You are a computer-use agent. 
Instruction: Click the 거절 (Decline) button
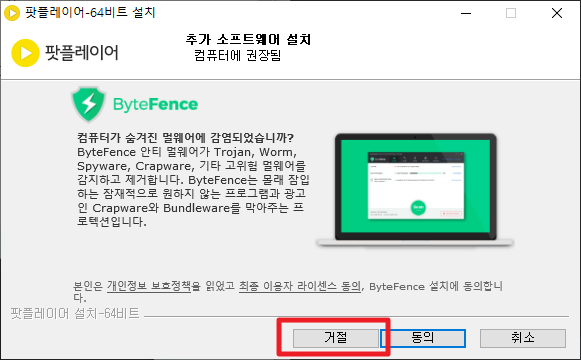coord(336,338)
